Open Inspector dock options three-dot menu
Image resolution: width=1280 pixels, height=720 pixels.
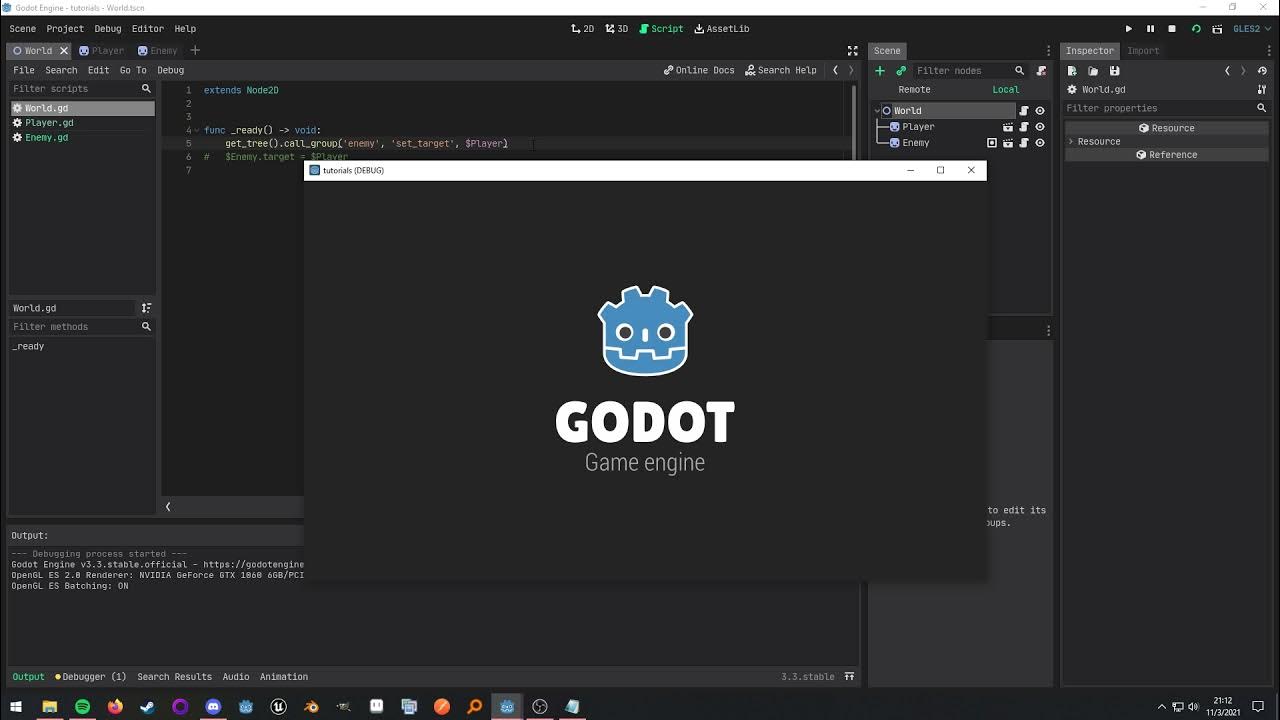point(1268,51)
